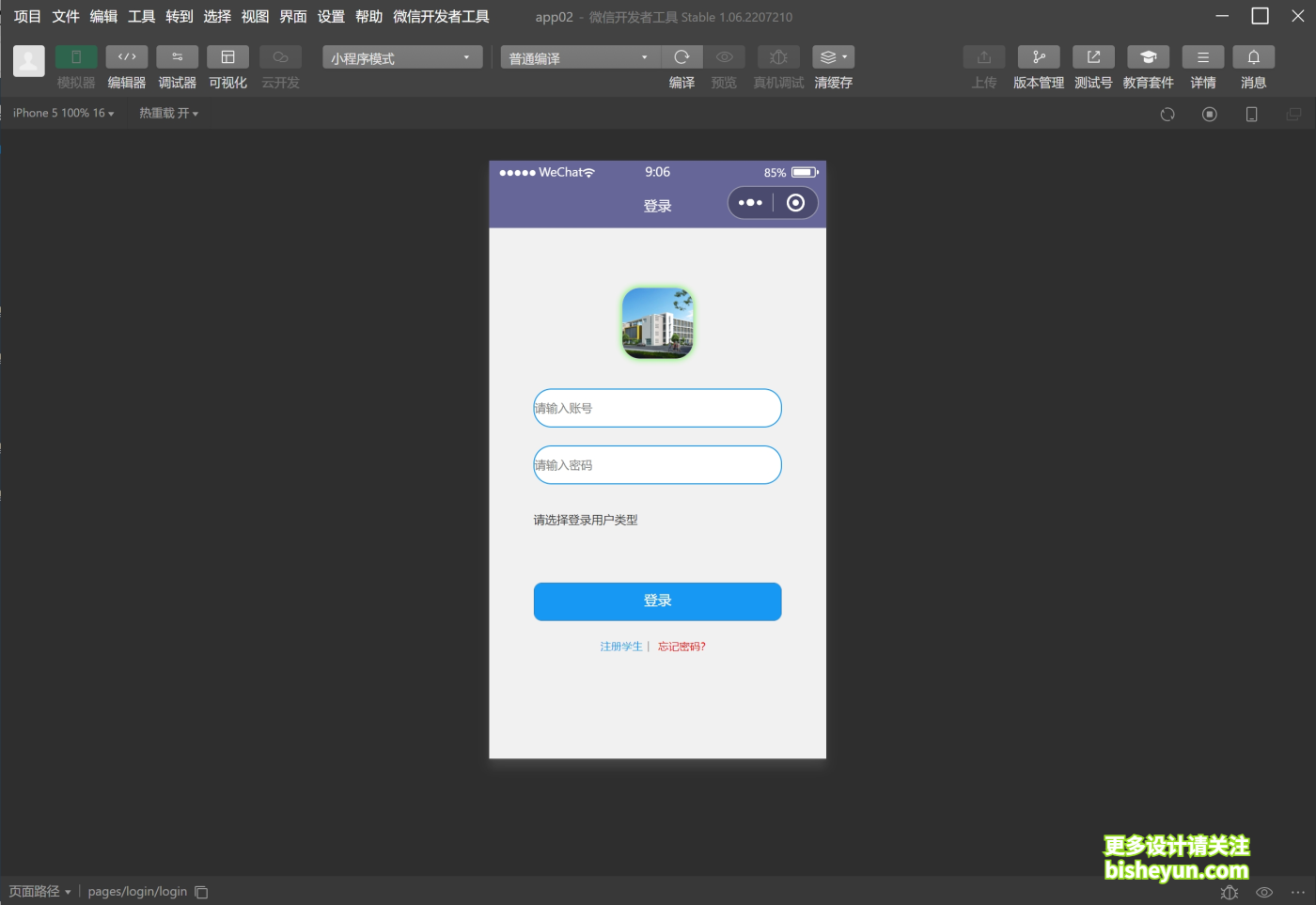Image resolution: width=1316 pixels, height=905 pixels.
Task: Open the 界面 menu
Action: (x=292, y=16)
